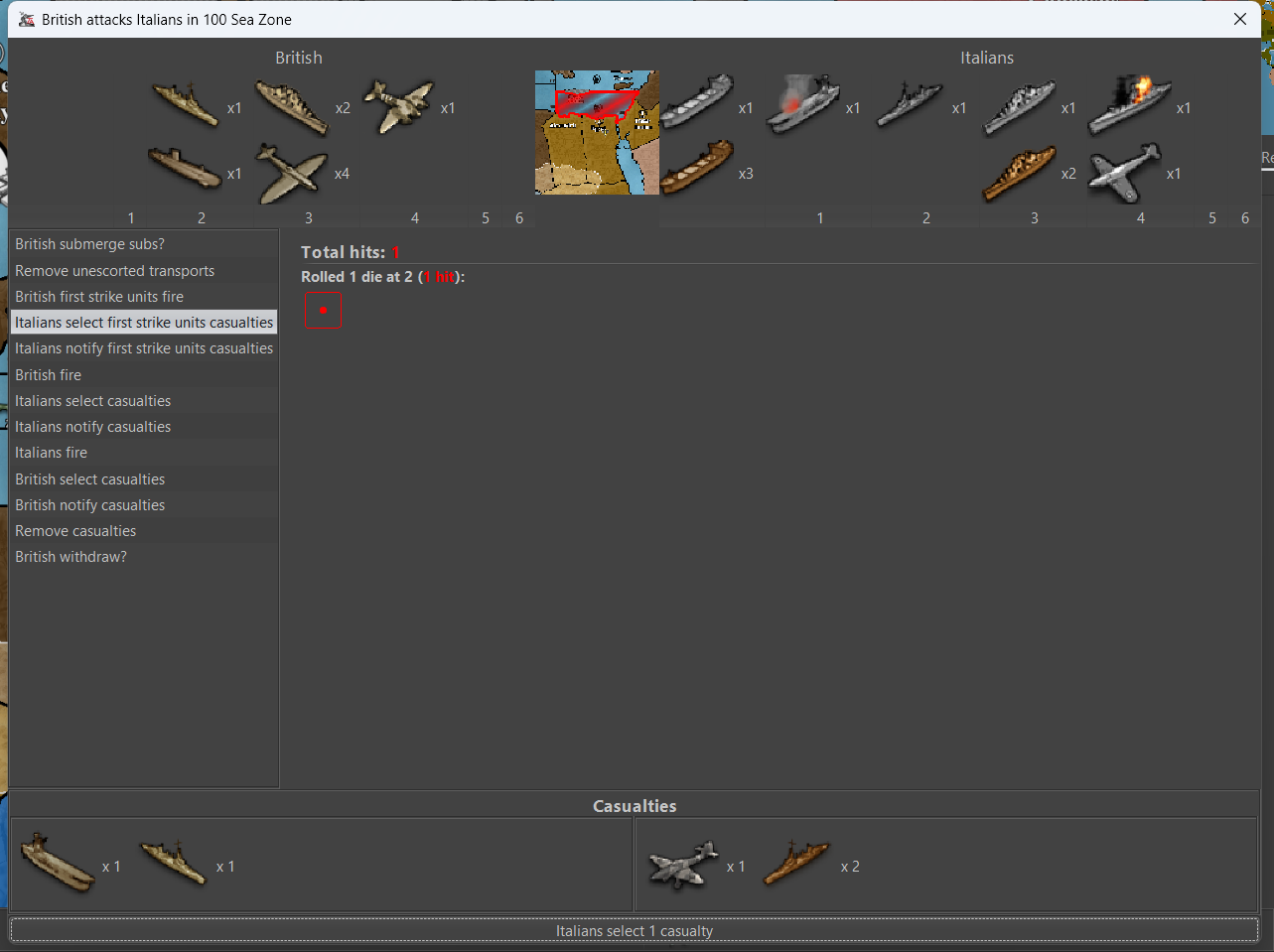The height and width of the screenshot is (952, 1274).
Task: Click the British submarine x1 unit icon
Action: [x=185, y=168]
